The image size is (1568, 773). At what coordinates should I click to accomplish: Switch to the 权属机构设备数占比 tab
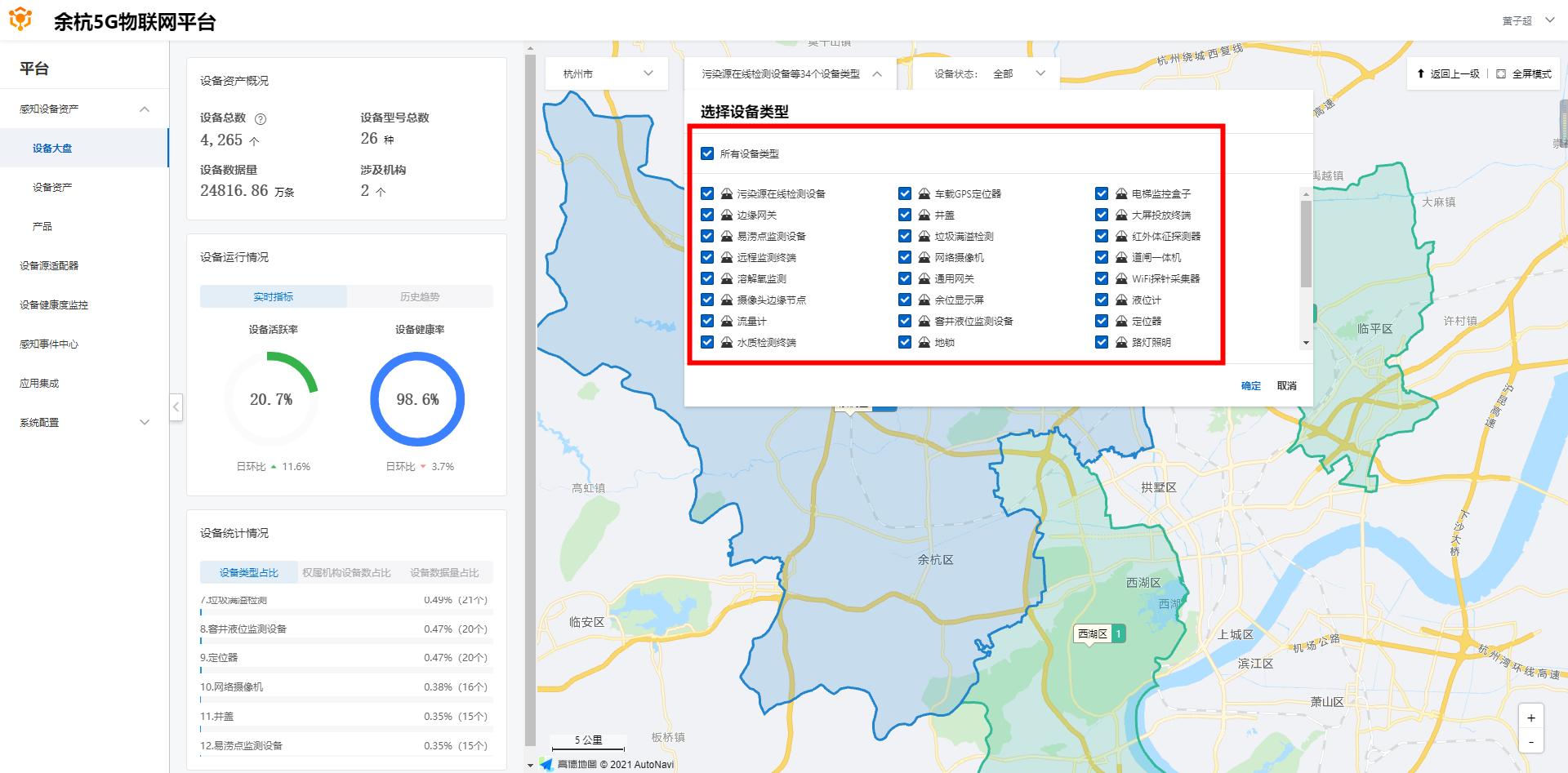click(x=346, y=572)
